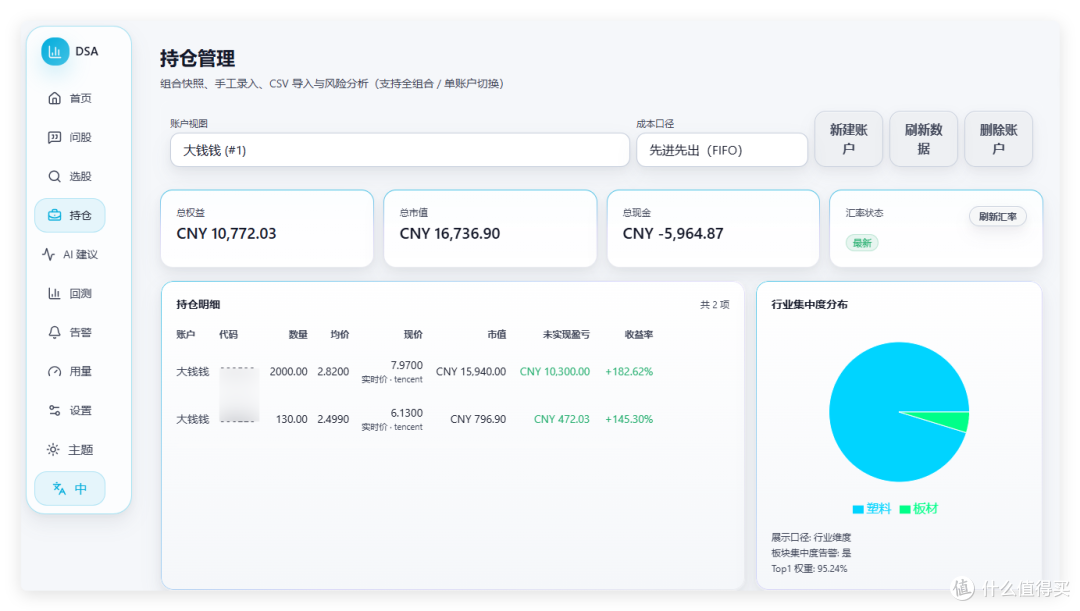Click the 持仓明细 heading
The height and width of the screenshot is (611, 1080).
click(x=198, y=304)
